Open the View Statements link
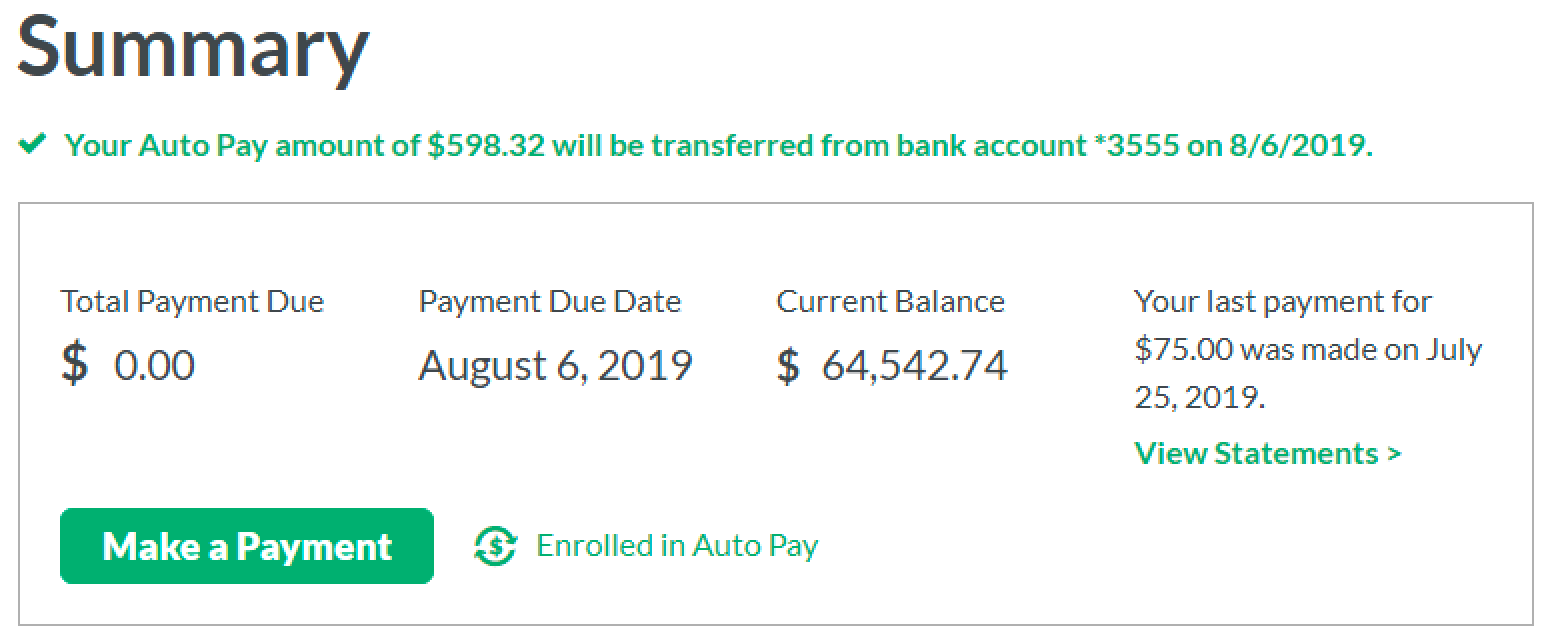Viewport: 1552px width, 636px height. pos(1268,453)
